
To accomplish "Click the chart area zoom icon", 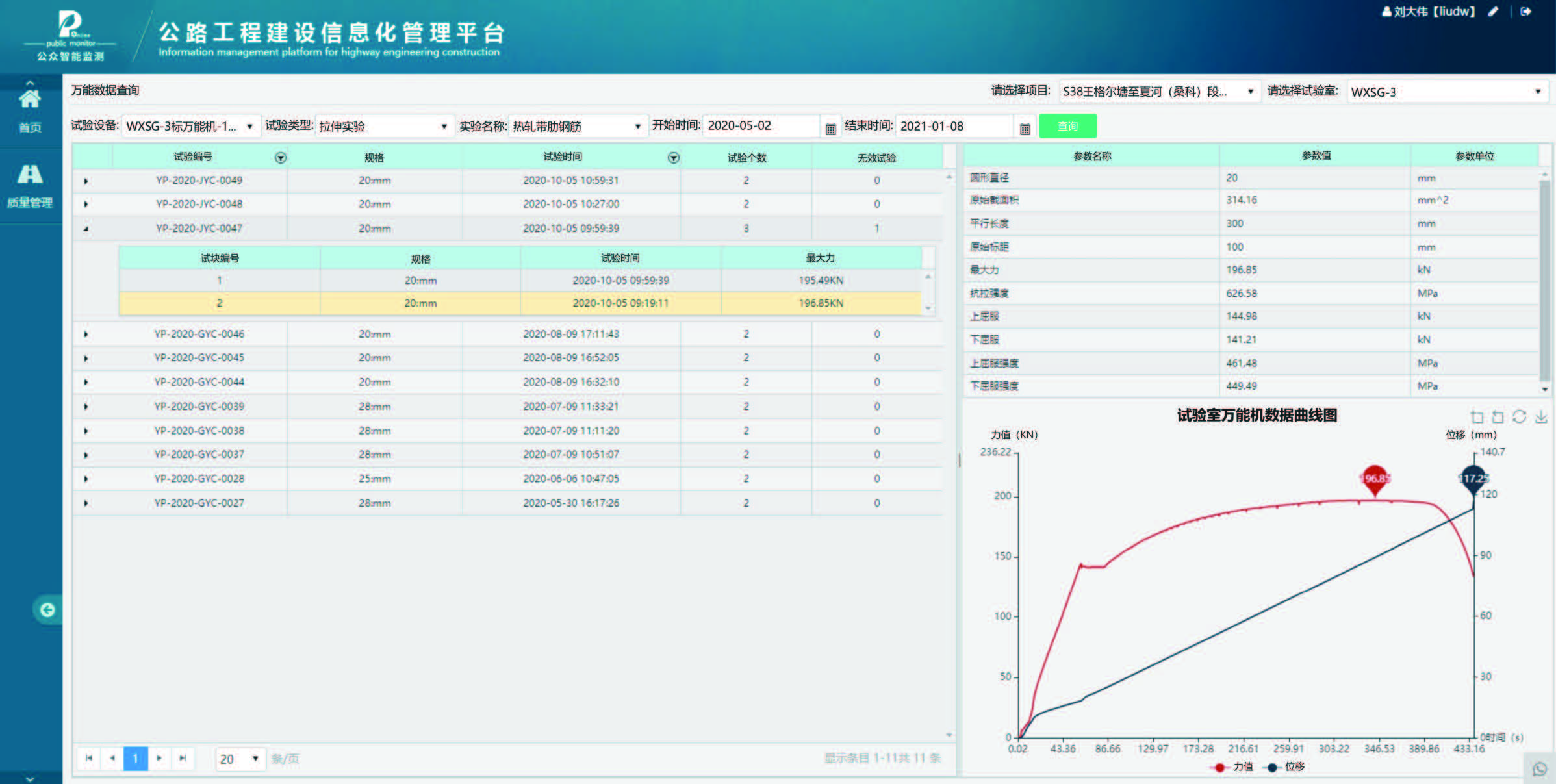I will pyautogui.click(x=1477, y=417).
